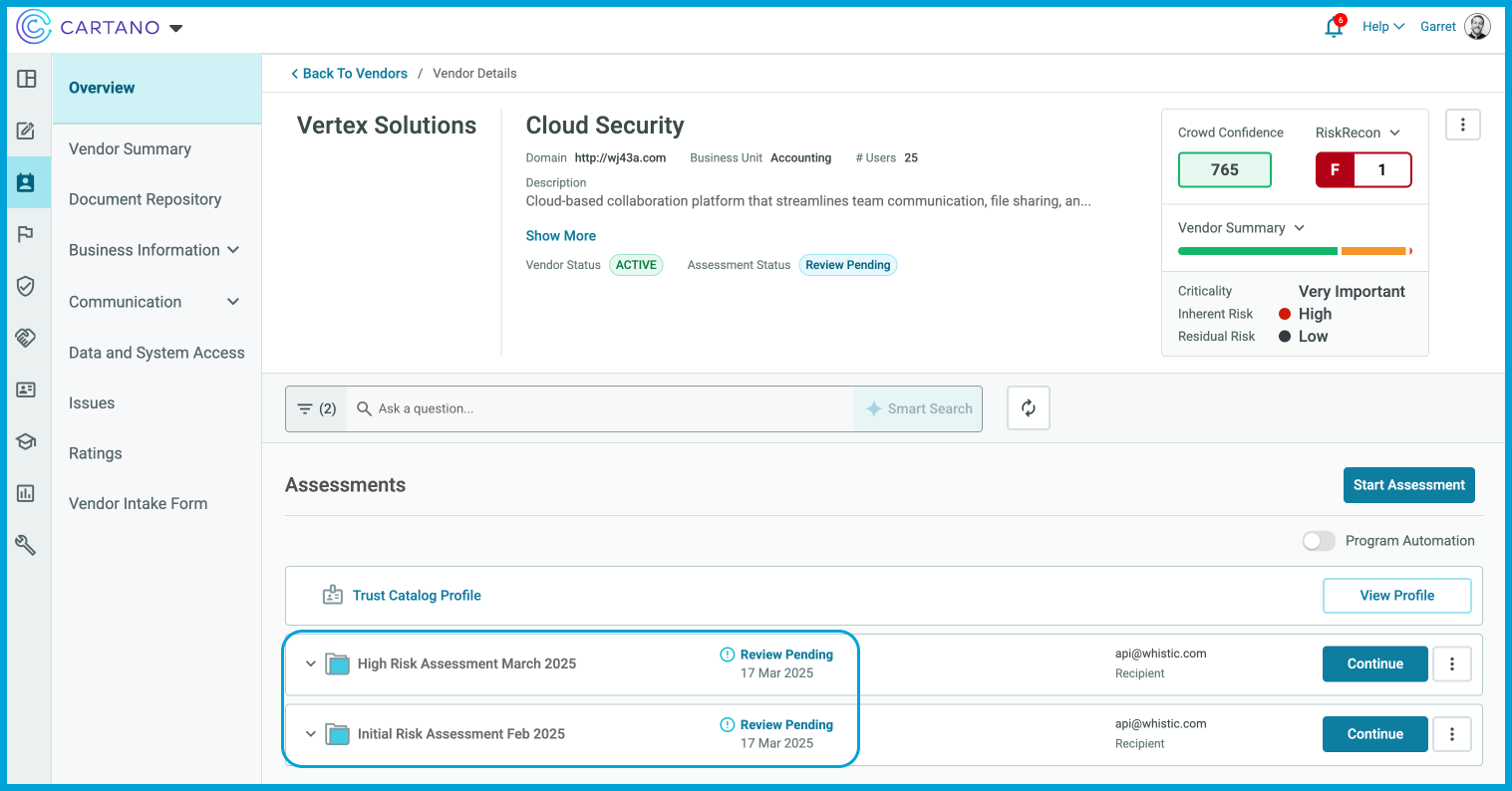Viewport: 1512px width, 791px height.
Task: Open the reports bar-chart icon in sidebar
Action: click(27, 492)
